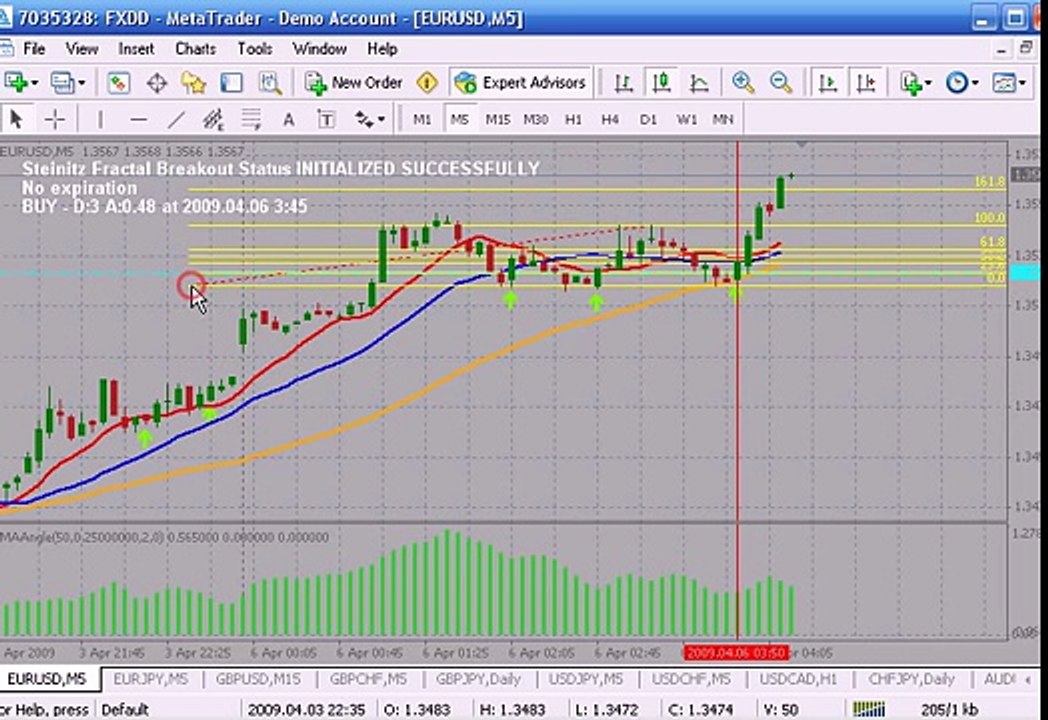Switch to candlestick chart display

pyautogui.click(x=661, y=83)
